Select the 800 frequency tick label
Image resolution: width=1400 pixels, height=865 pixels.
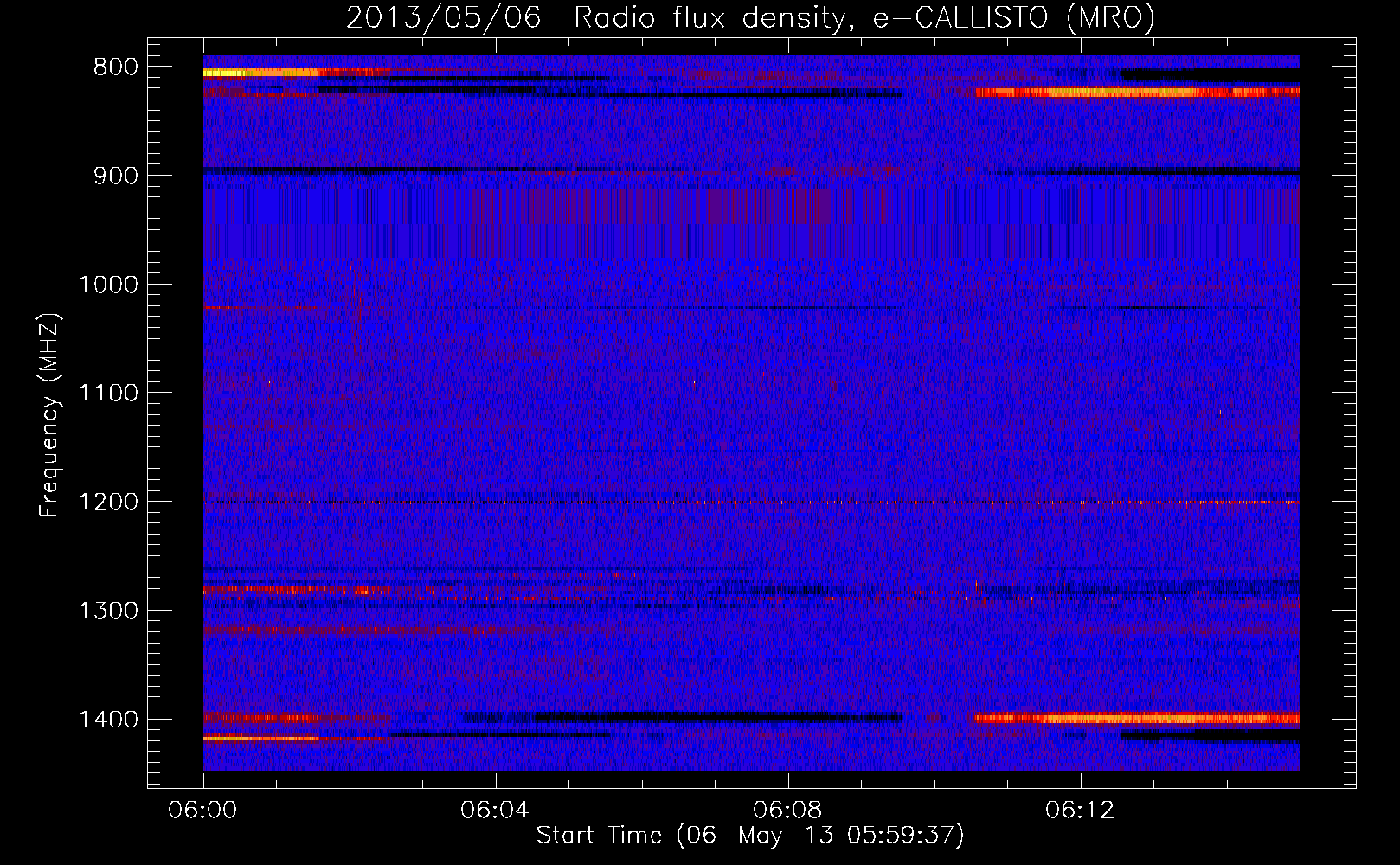[114, 67]
